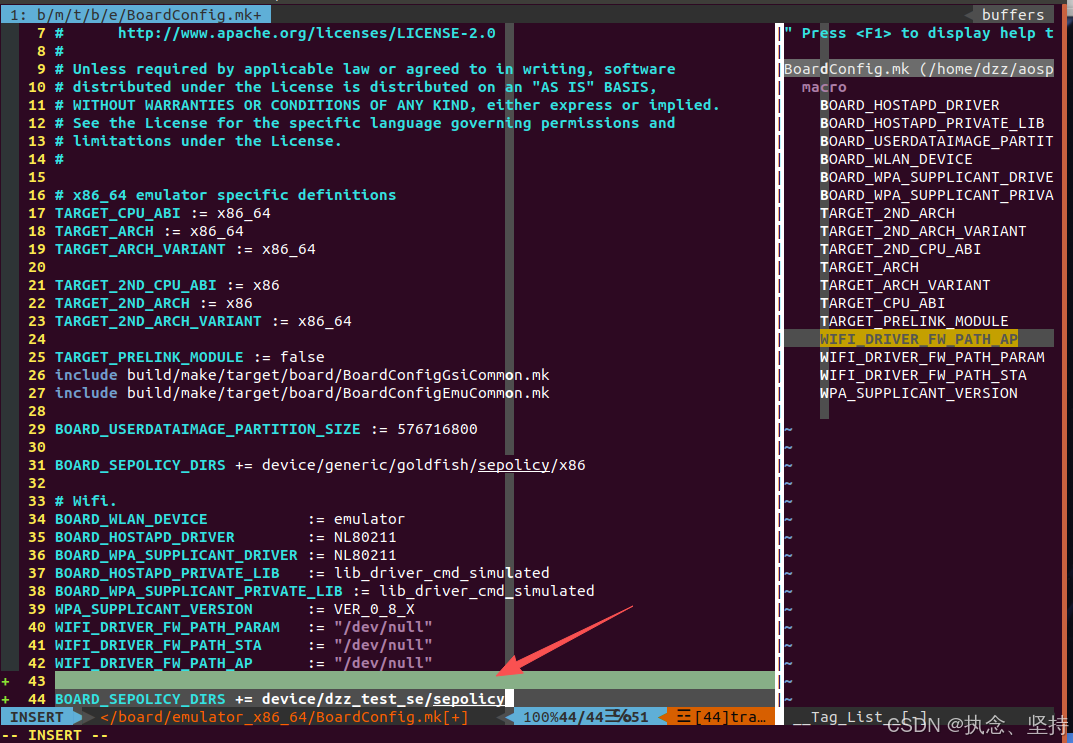Viewport: 1073px width, 743px height.
Task: Click TARGET_2ND_ARCH_VARIANT on line 23
Action: tap(158, 321)
